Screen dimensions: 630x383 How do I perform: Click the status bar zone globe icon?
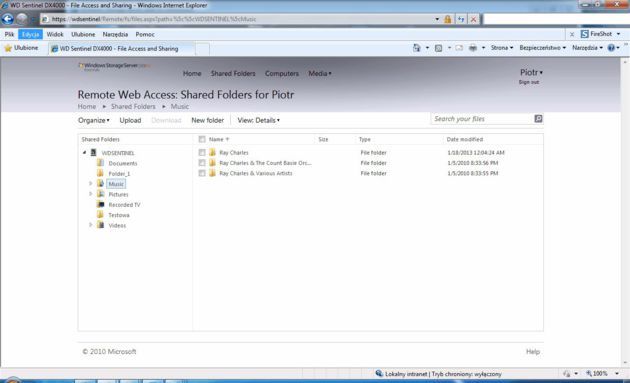pos(379,374)
